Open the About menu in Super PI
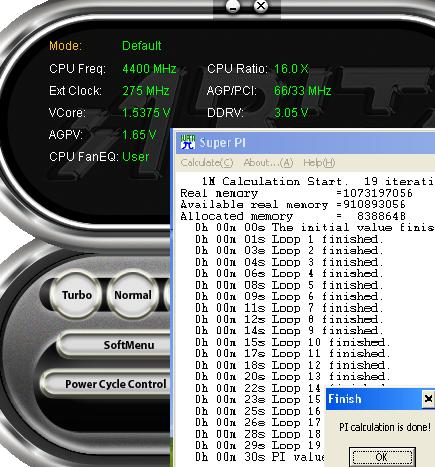This screenshot has height=467, width=435. click(268, 163)
